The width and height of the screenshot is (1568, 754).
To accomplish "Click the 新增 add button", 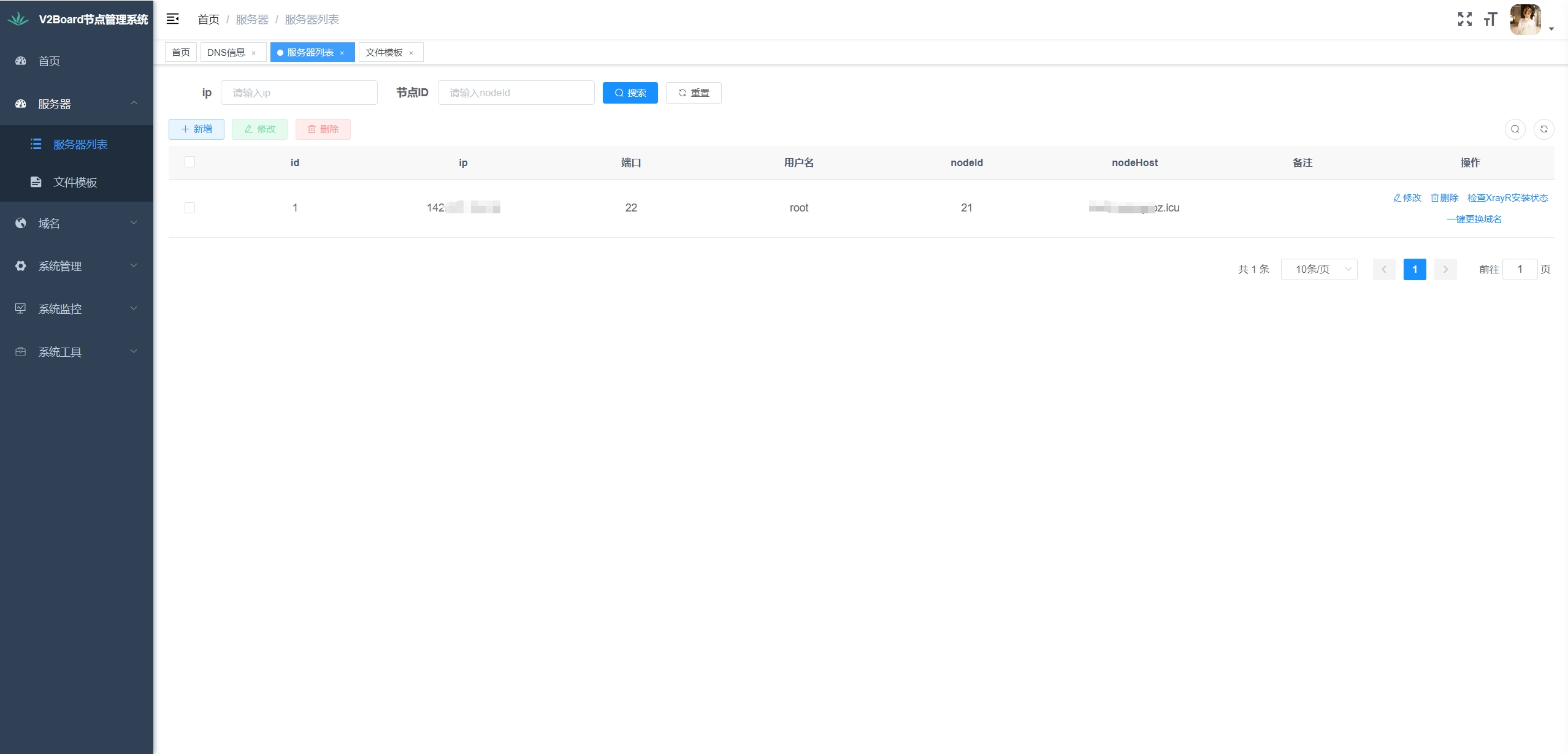I will click(x=196, y=129).
